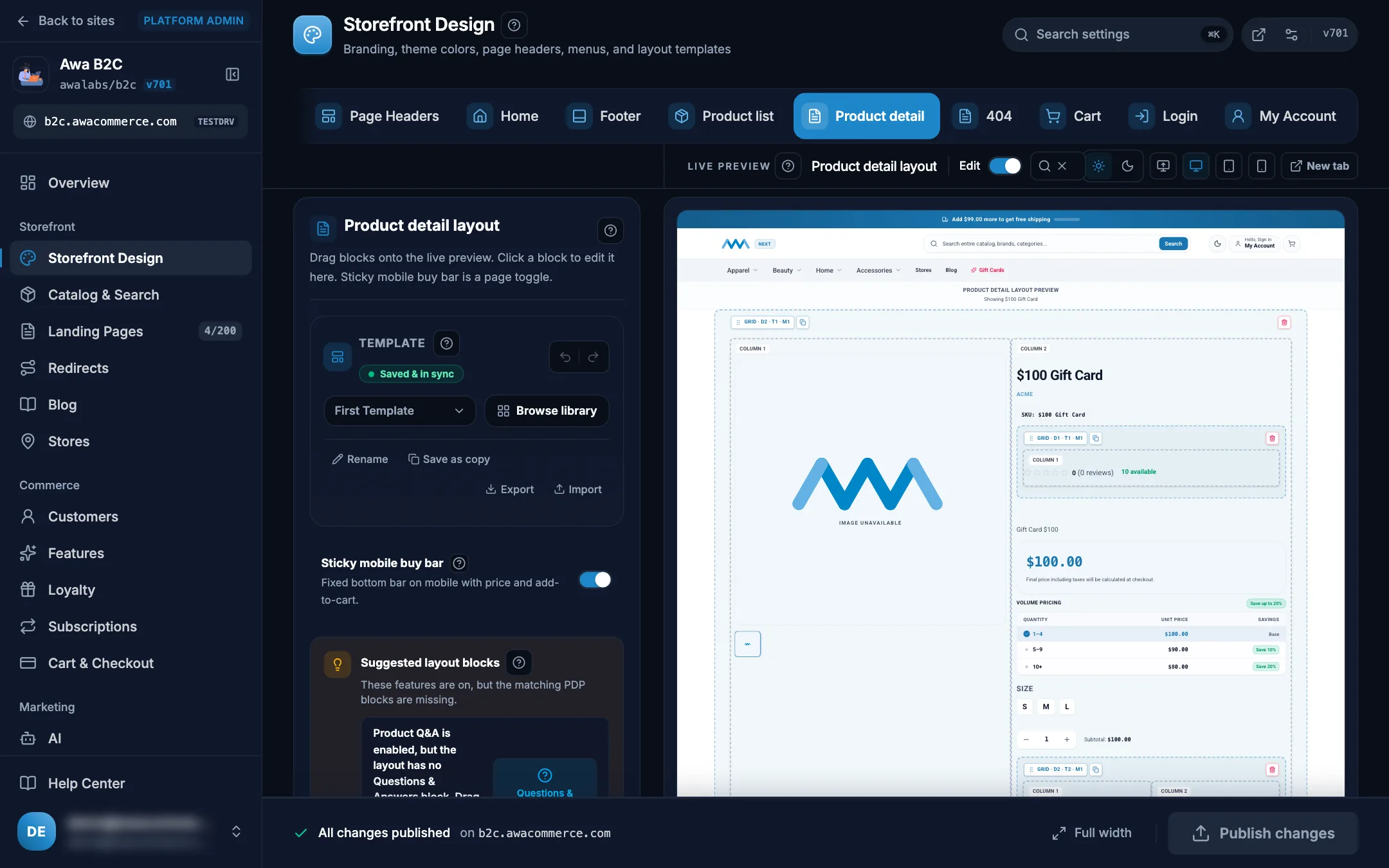Click Back to sites link
Viewport: 1389px width, 868px height.
(x=66, y=21)
